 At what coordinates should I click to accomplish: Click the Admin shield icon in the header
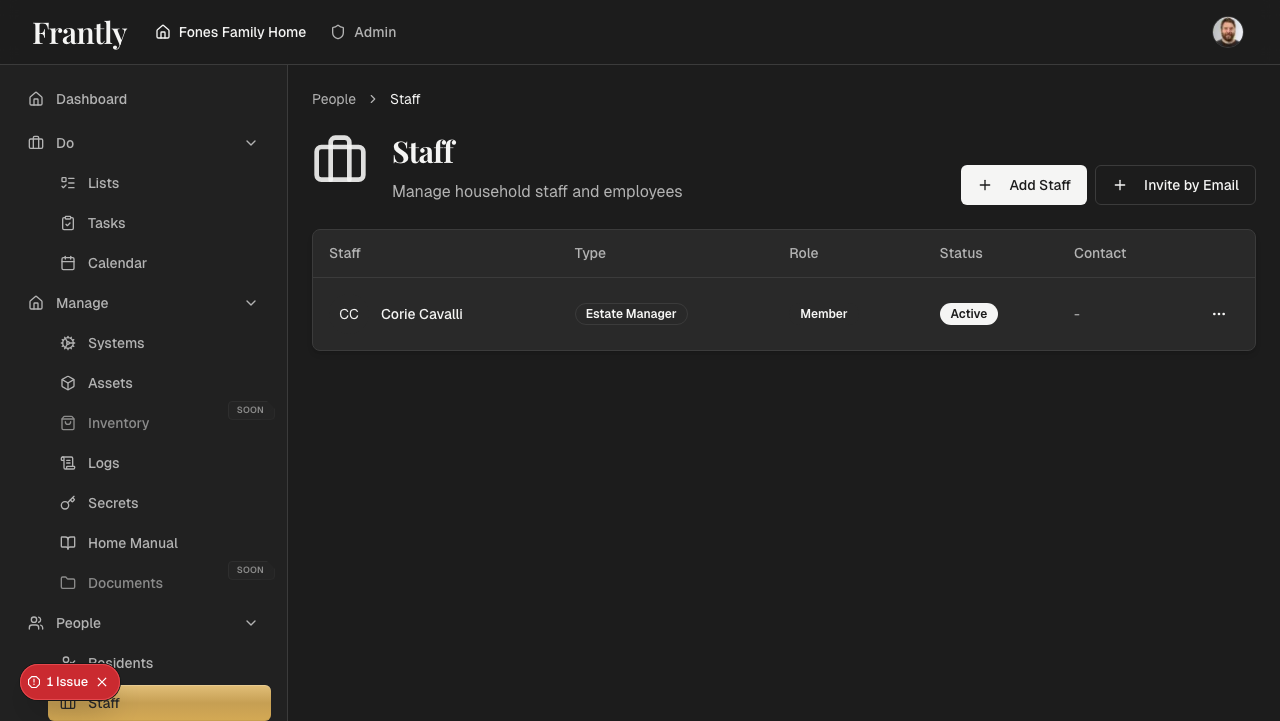point(337,32)
